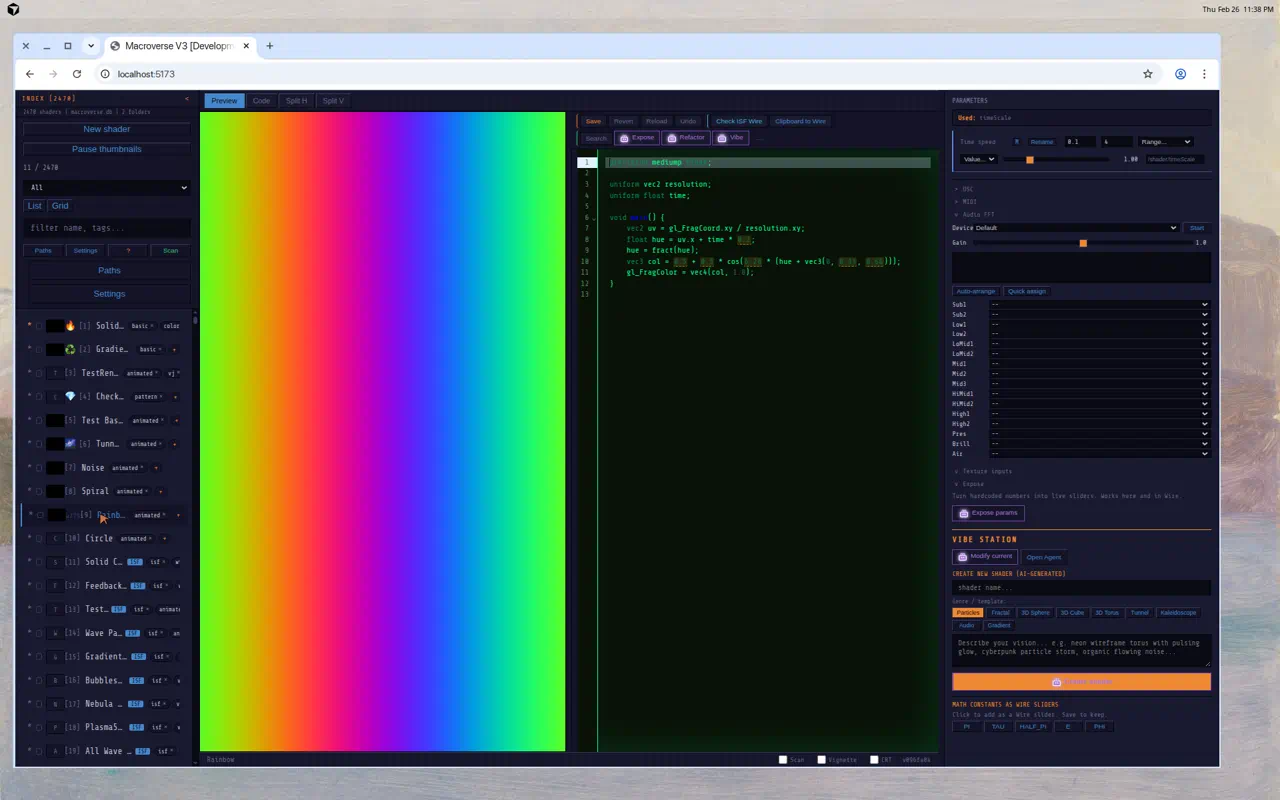Collapse the Index sidebar with the arrow icon
The image size is (1280, 800).
186,99
